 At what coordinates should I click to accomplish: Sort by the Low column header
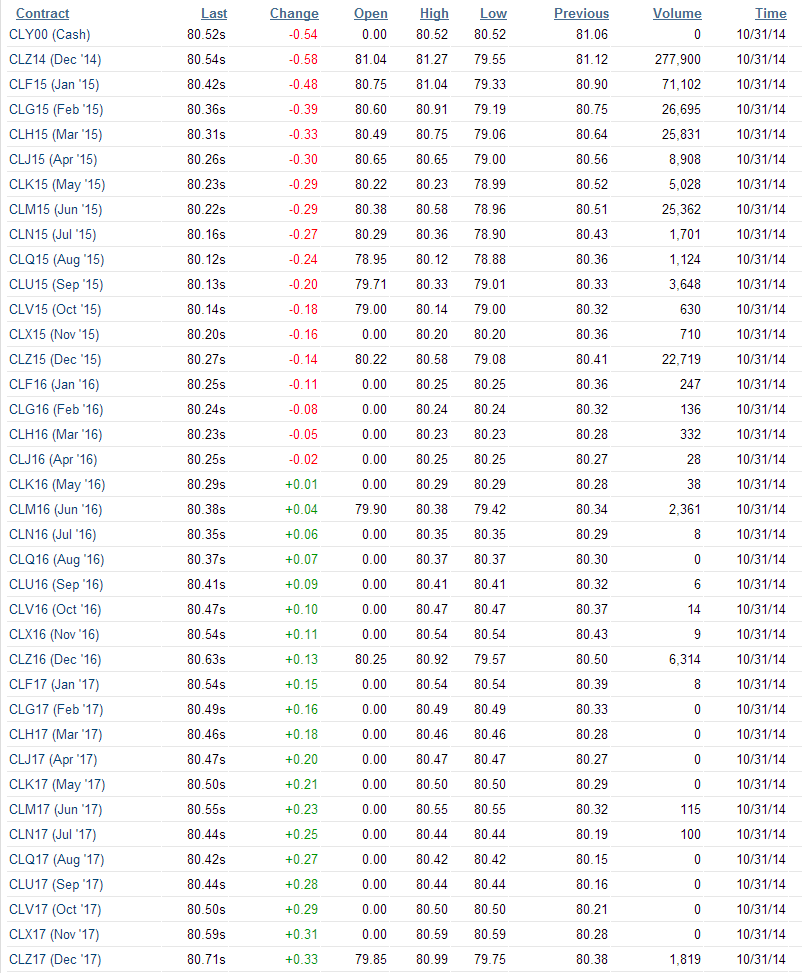tap(493, 13)
